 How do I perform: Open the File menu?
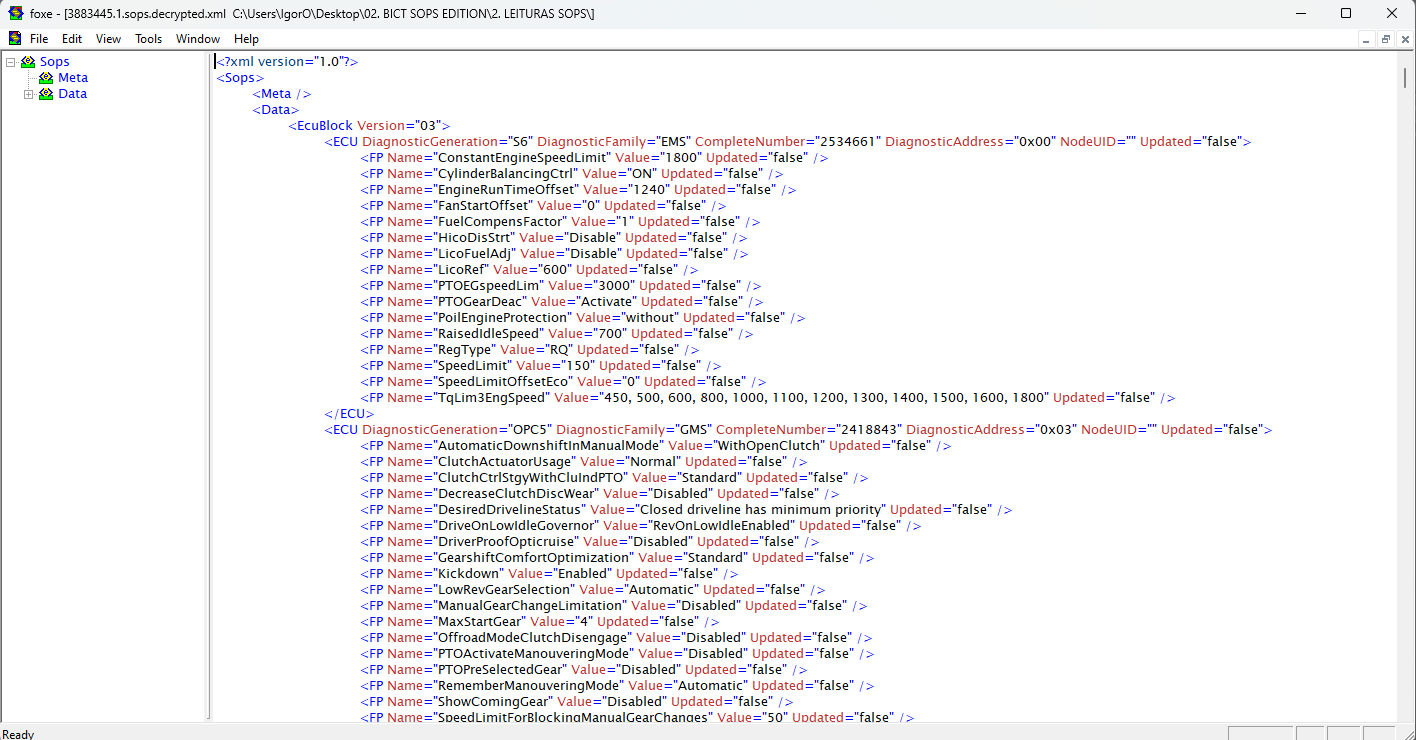tap(39, 38)
